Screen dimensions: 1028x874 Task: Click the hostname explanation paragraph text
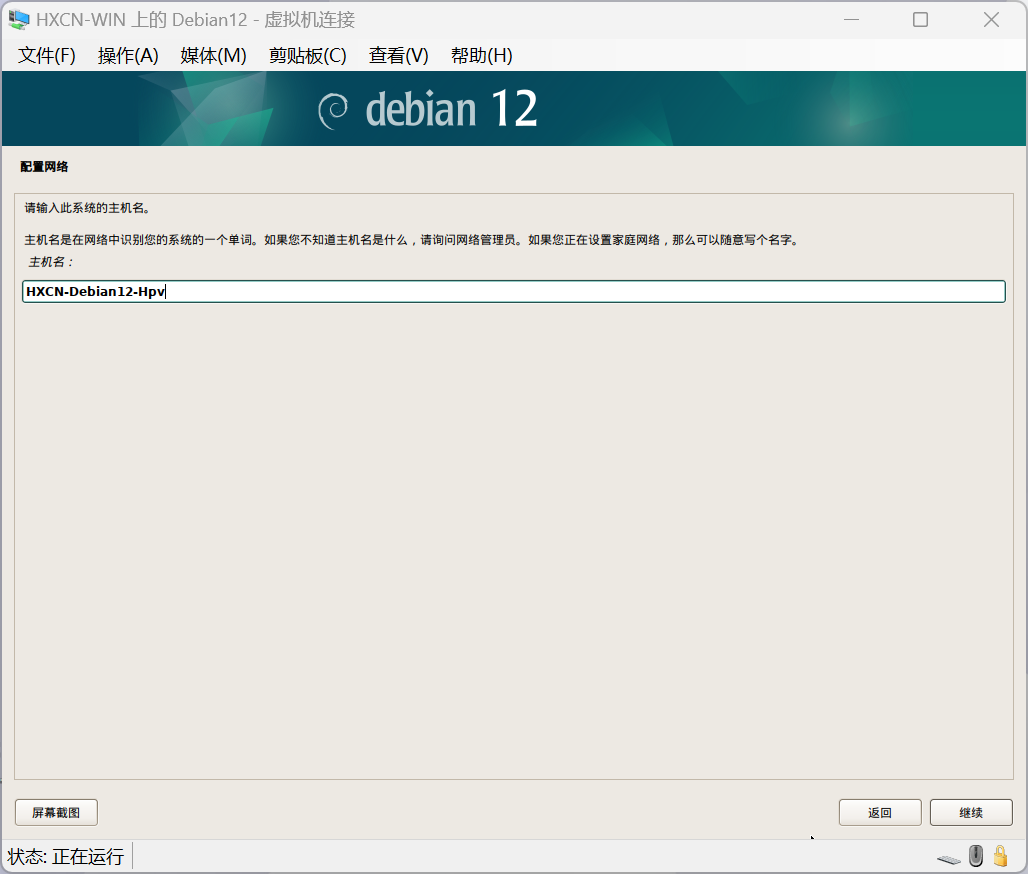click(412, 240)
